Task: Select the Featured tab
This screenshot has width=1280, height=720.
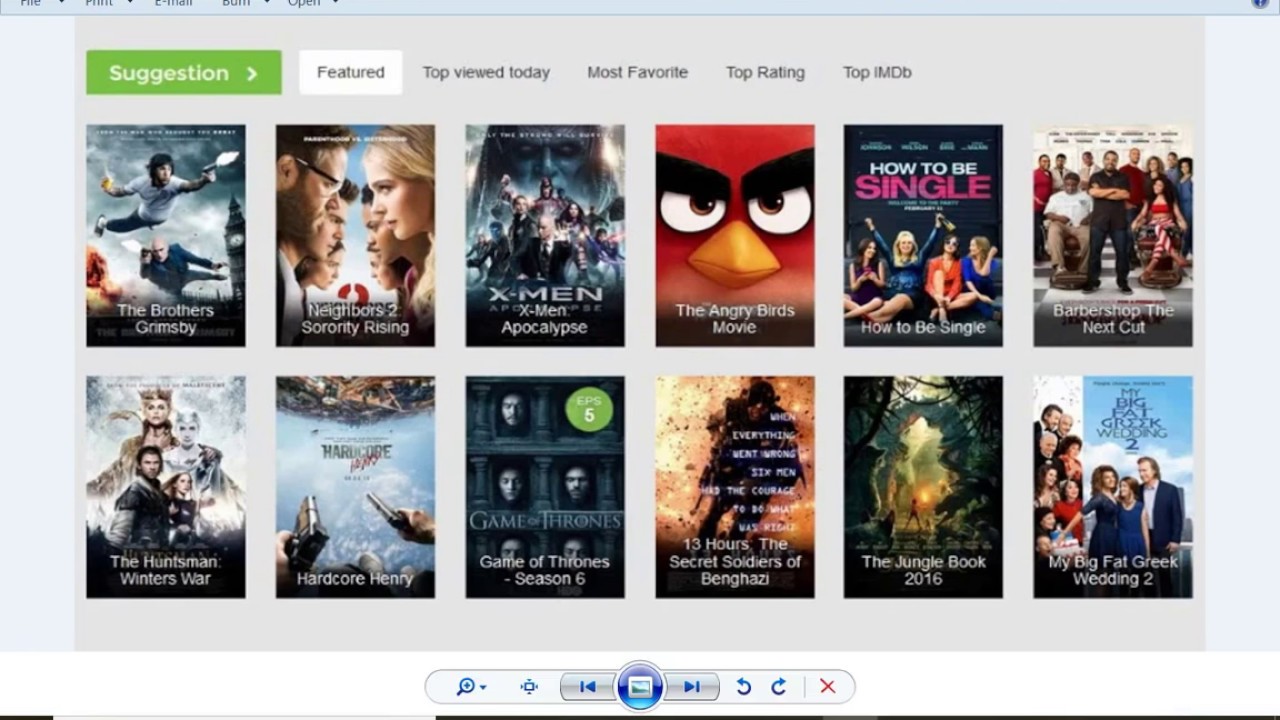Action: pos(350,72)
